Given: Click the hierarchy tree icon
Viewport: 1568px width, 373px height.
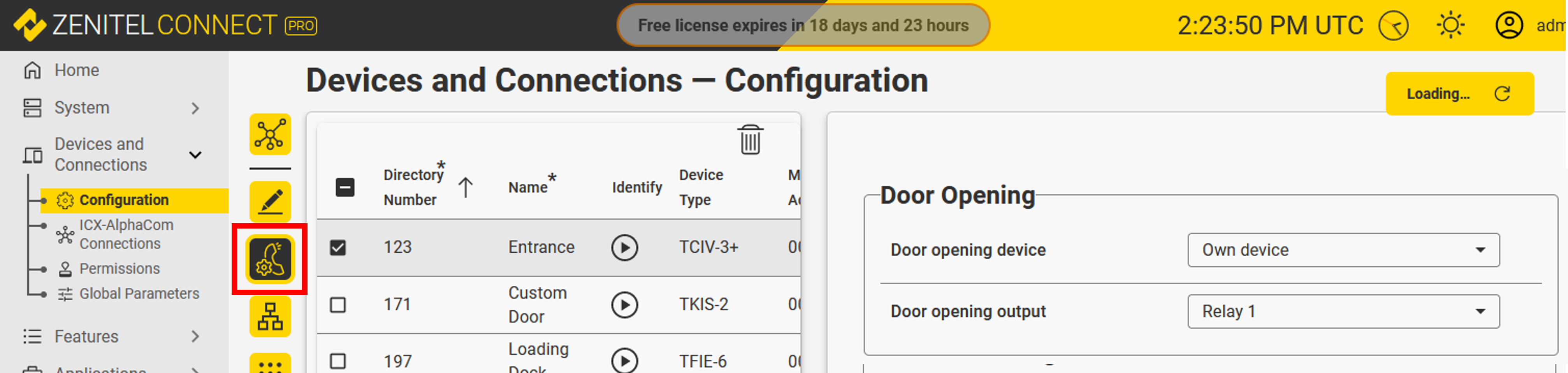Looking at the screenshot, I should (x=270, y=317).
